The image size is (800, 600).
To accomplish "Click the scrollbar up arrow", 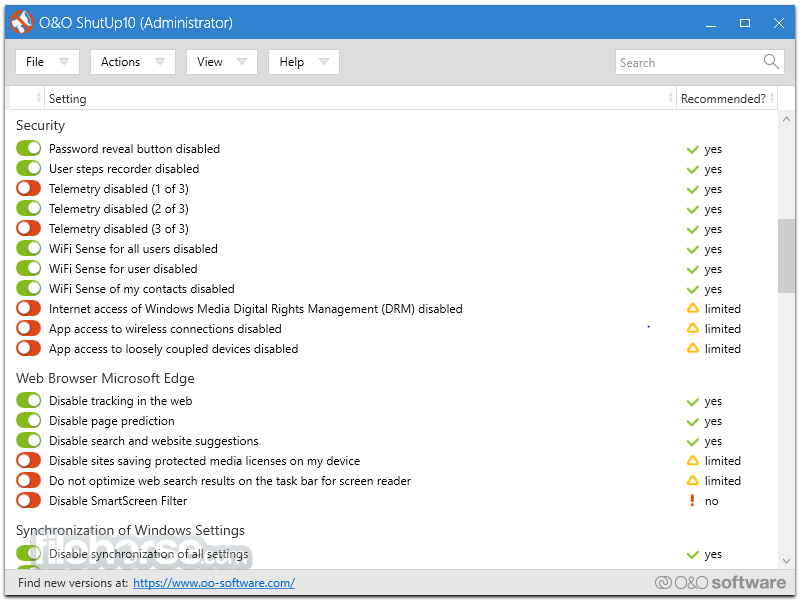I will (x=786, y=119).
